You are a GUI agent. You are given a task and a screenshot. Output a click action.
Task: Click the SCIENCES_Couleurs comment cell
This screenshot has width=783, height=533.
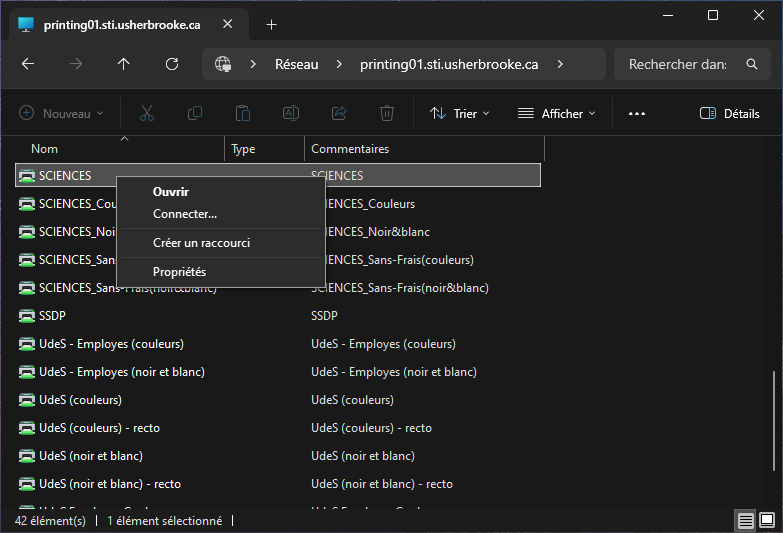(371, 204)
